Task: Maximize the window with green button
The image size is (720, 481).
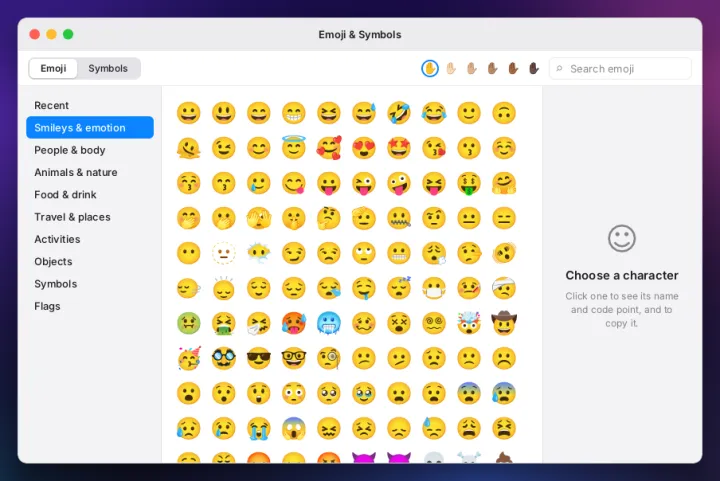Action: point(68,34)
